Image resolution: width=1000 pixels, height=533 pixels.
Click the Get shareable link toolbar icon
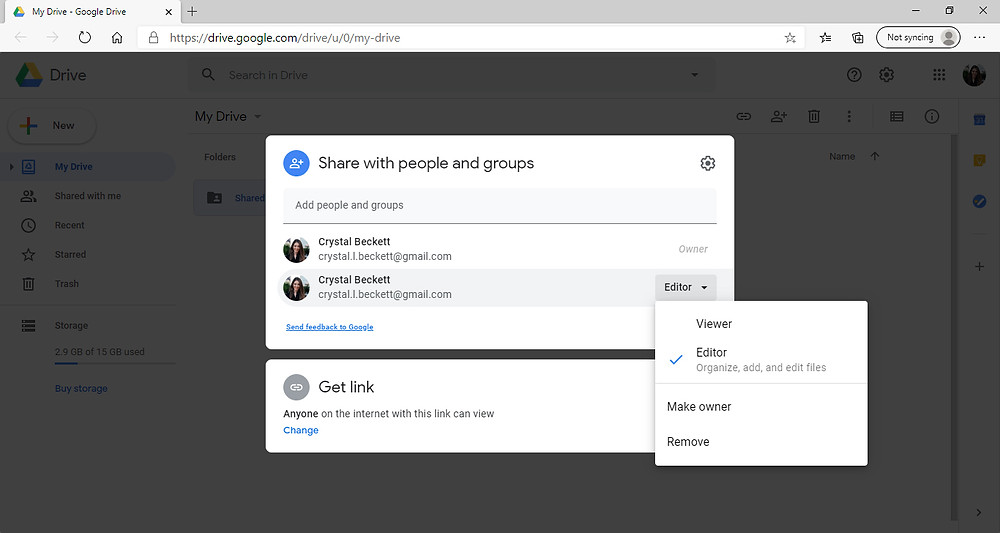744,117
